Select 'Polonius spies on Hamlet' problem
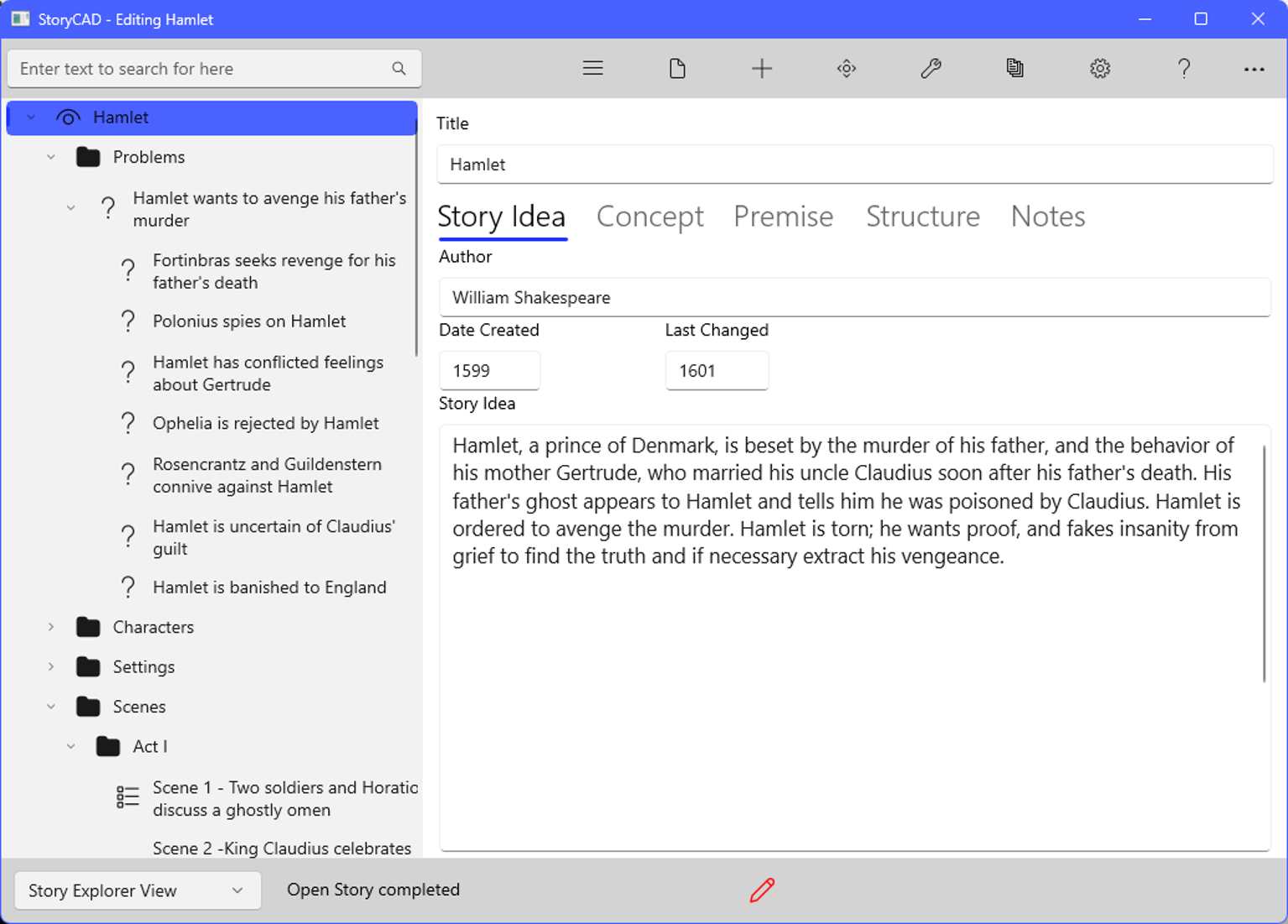The height and width of the screenshot is (924, 1288). coord(249,321)
